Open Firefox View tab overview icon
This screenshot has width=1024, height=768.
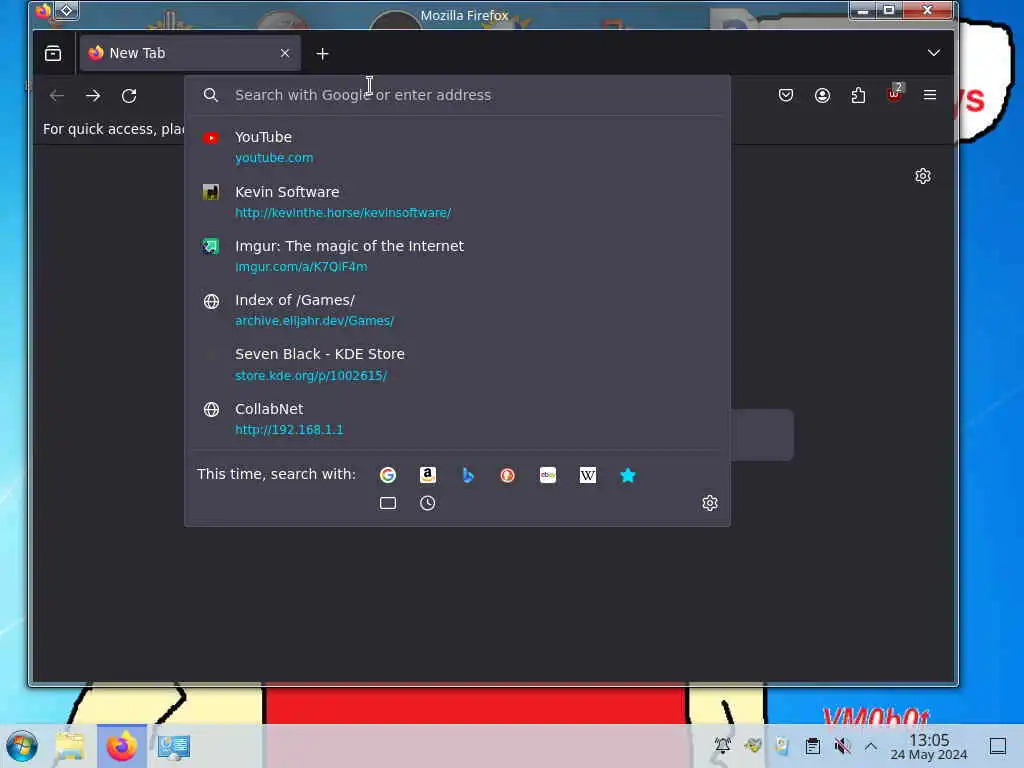(53, 53)
